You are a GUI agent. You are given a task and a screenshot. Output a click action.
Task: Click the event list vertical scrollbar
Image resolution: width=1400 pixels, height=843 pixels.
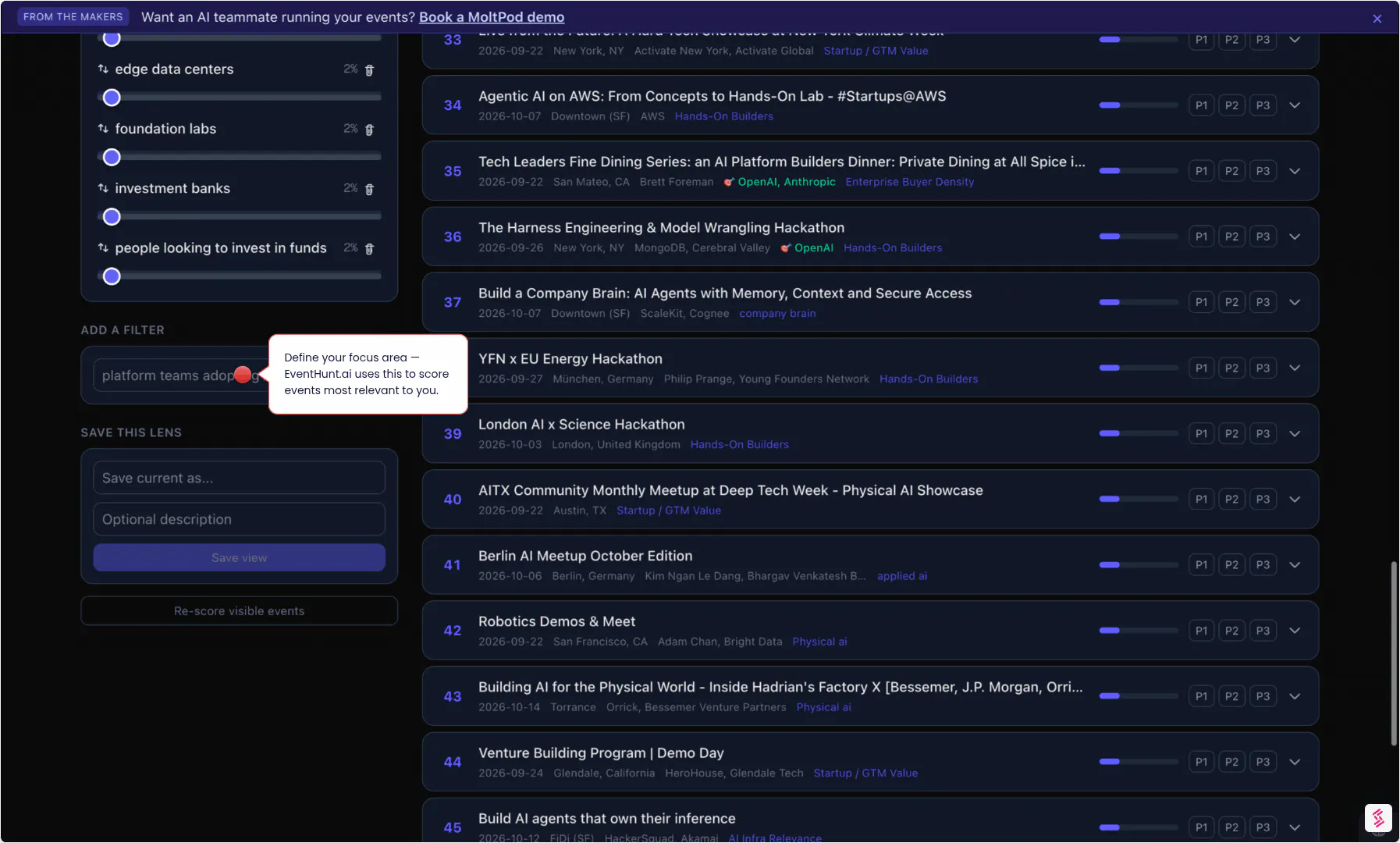[1393, 654]
